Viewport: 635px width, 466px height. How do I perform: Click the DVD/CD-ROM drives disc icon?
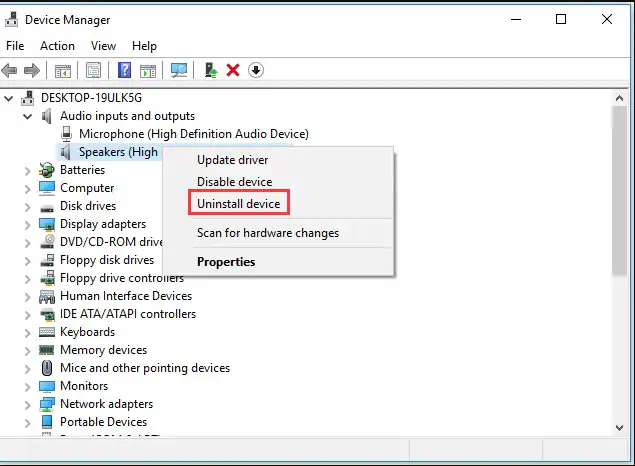tap(47, 242)
